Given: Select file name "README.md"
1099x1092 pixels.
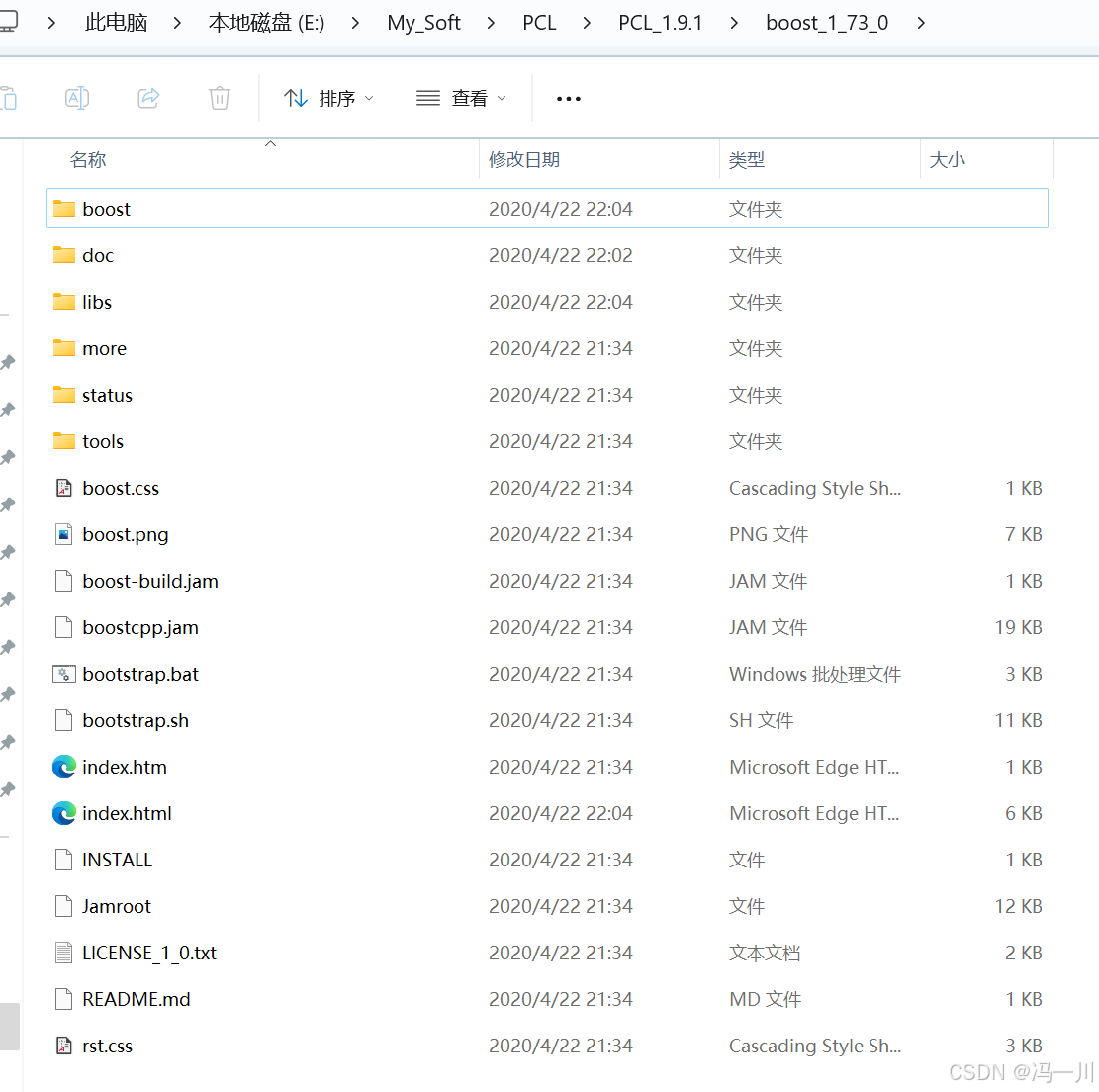Looking at the screenshot, I should [136, 999].
